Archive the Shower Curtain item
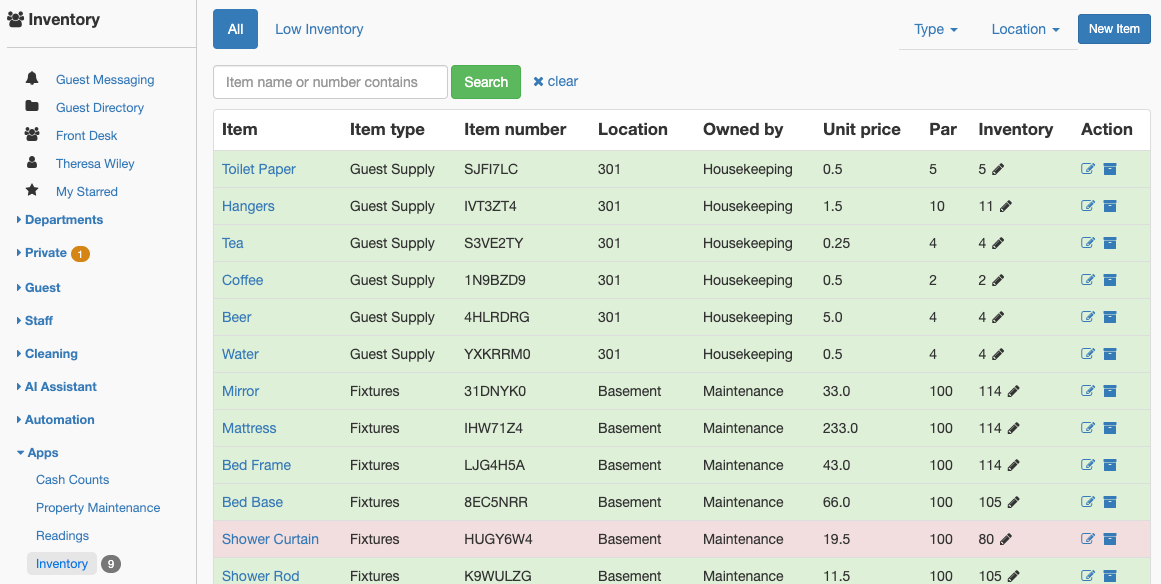1161x584 pixels. click(1110, 539)
